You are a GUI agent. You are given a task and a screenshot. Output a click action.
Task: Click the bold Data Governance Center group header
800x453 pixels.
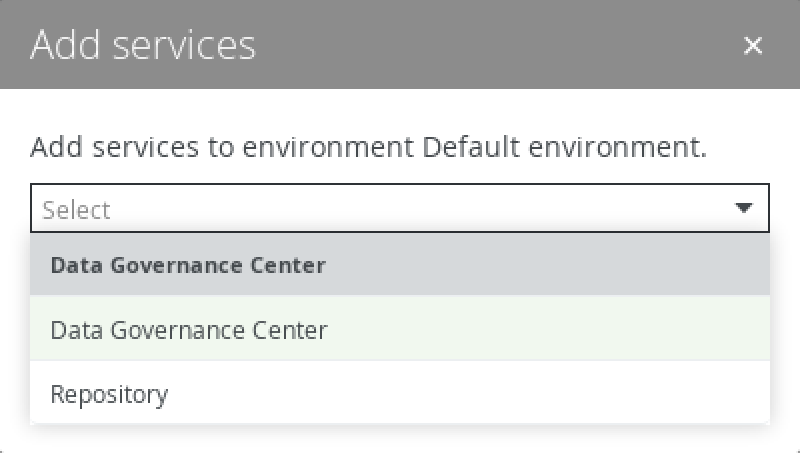point(187,265)
